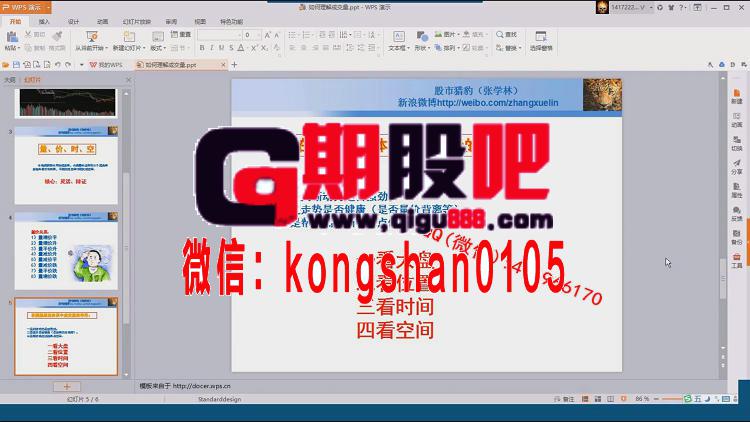The width and height of the screenshot is (750, 422).
Task: Click zoom out minus in status bar
Action: click(656, 399)
